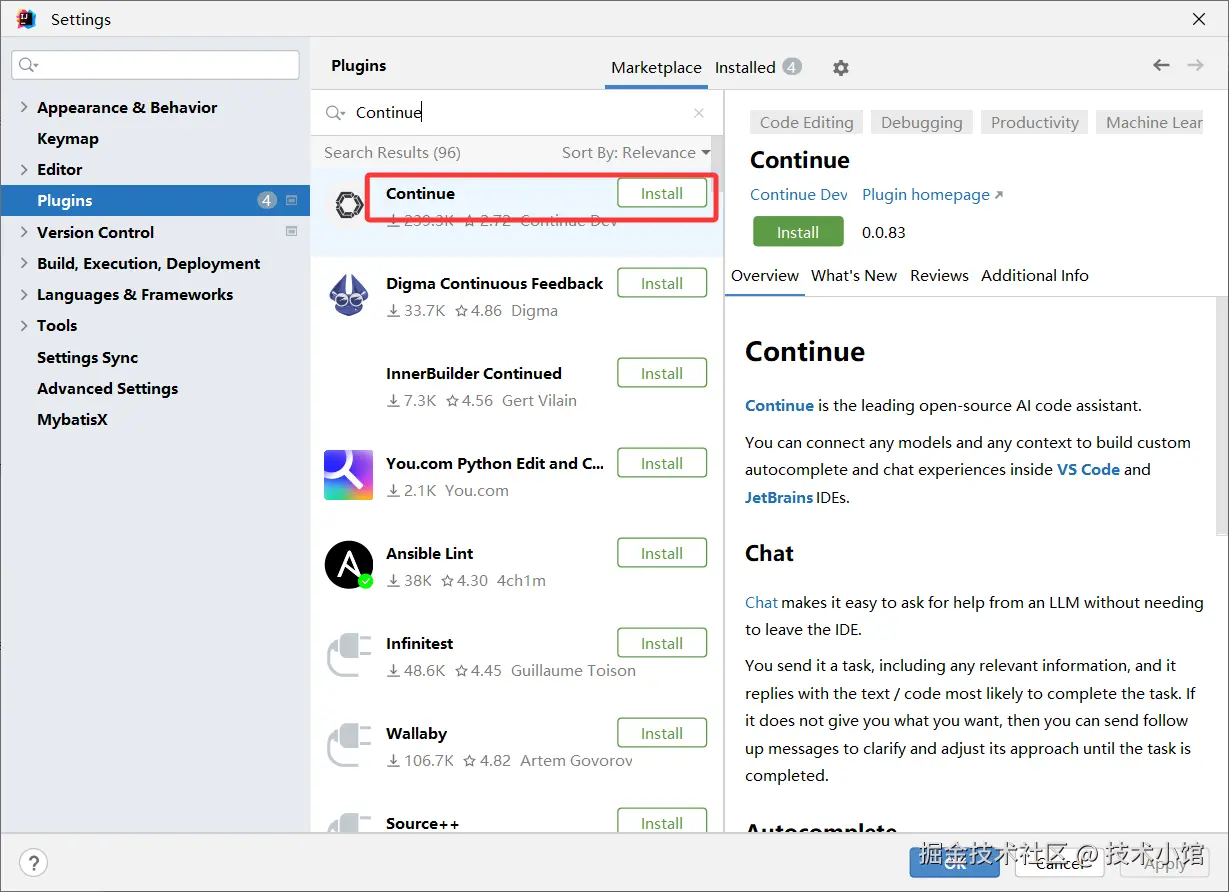Click the Productivity tag
Screen dimensions: 1229x892
point(1035,122)
